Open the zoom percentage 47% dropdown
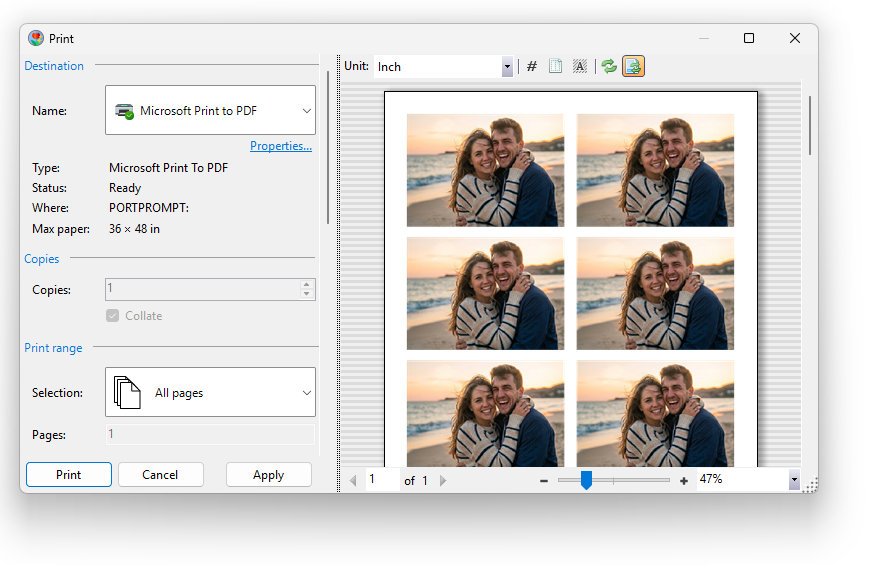Image resolution: width=875 pixels, height=565 pixels. pyautogui.click(x=794, y=480)
